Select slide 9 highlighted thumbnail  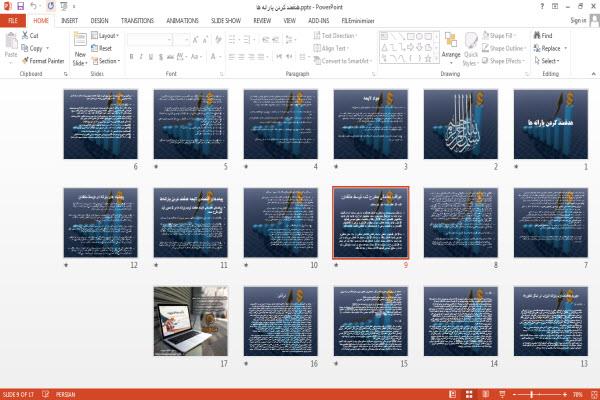[371, 222]
